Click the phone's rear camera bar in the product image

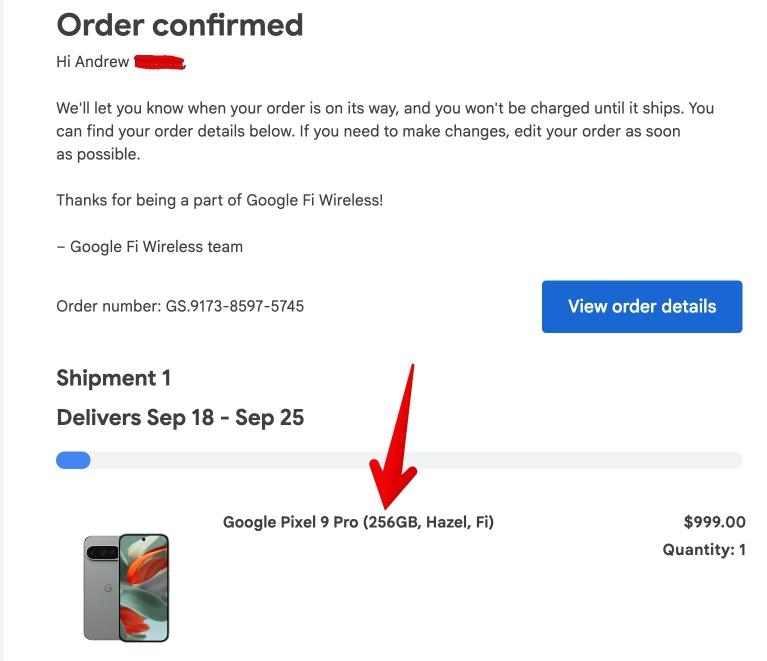click(102, 553)
